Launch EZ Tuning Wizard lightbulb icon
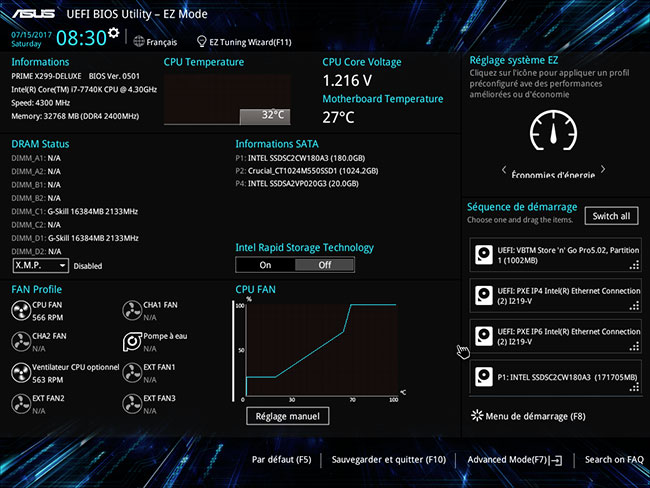Screen dimensions: 650x488 click(201, 42)
